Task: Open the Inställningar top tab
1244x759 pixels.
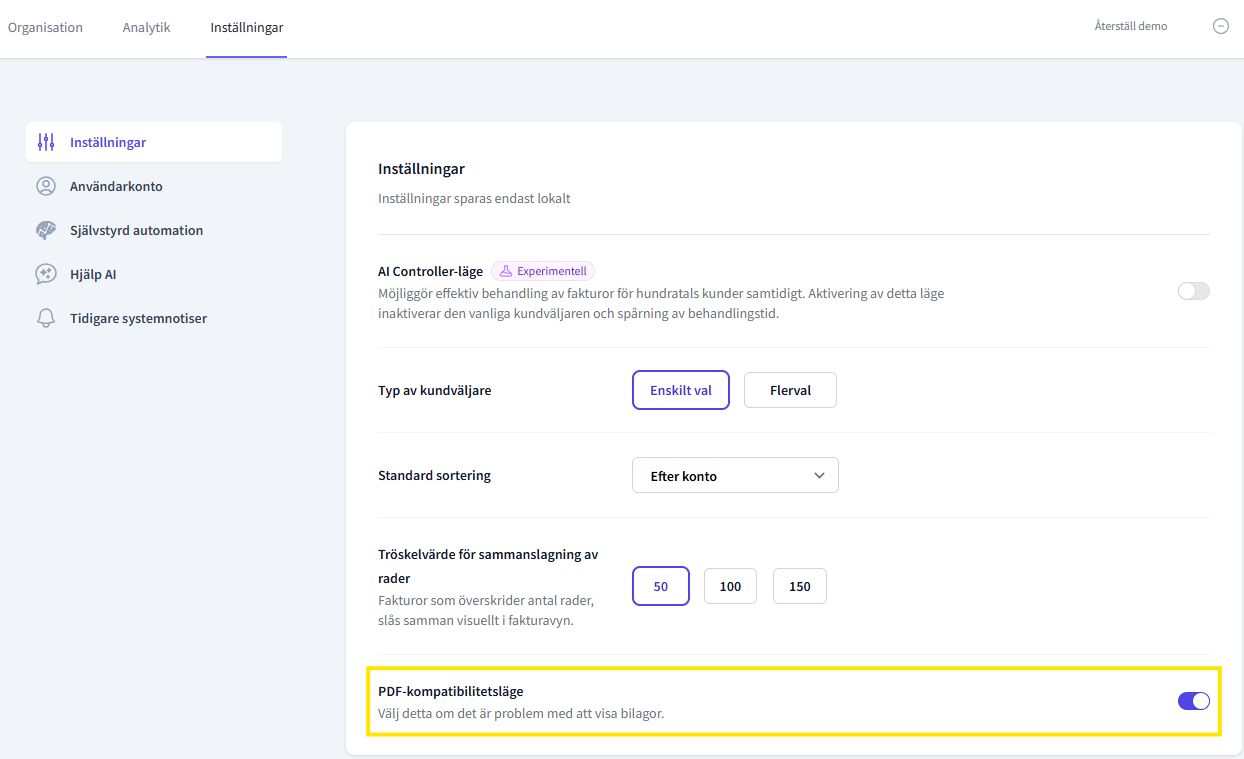Action: pyautogui.click(x=246, y=27)
